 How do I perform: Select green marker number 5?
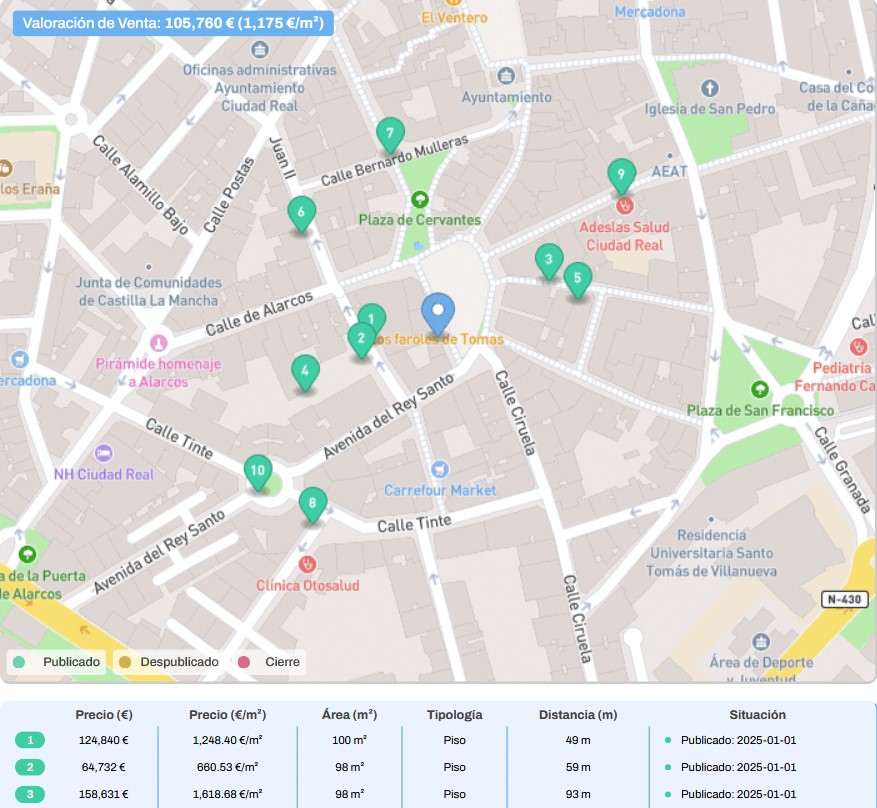point(577,279)
